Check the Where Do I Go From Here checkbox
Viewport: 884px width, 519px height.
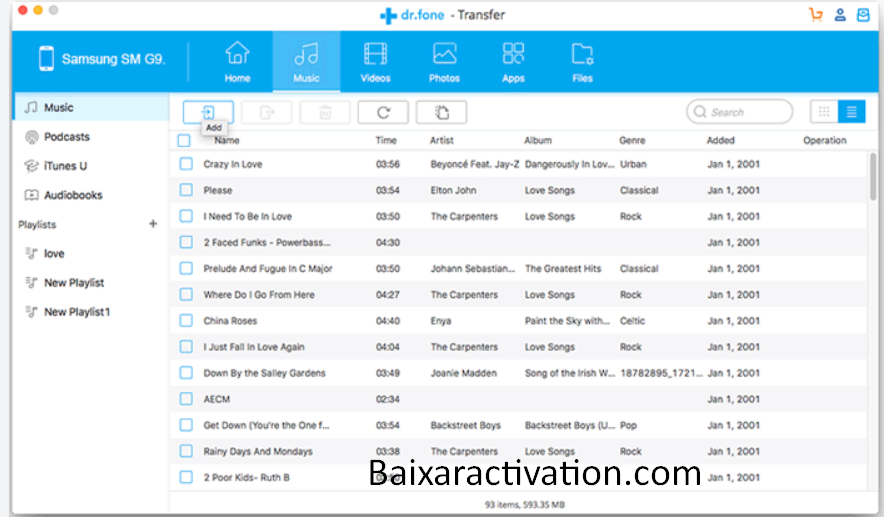click(186, 294)
